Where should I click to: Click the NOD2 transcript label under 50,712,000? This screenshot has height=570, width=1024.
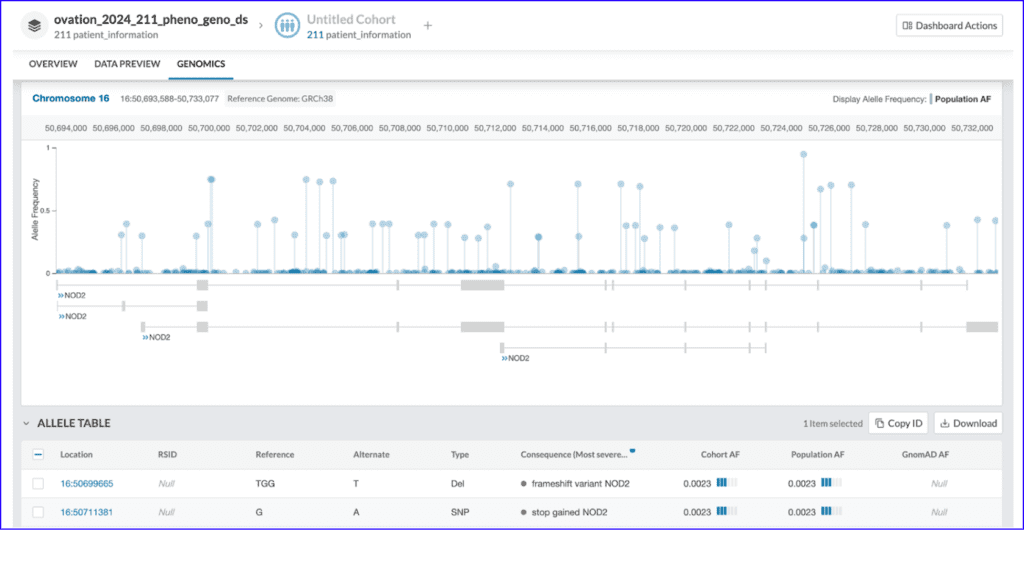click(515, 358)
